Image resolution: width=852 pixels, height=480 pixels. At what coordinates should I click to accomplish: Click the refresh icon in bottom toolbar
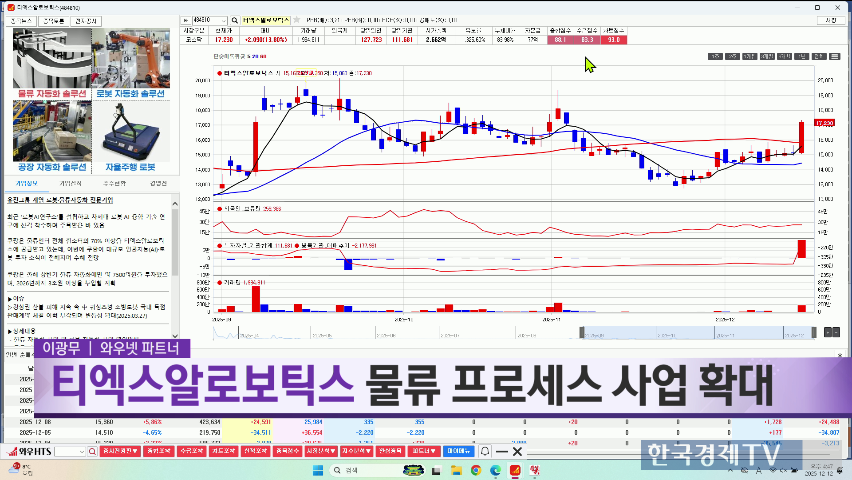pyautogui.click(x=486, y=452)
